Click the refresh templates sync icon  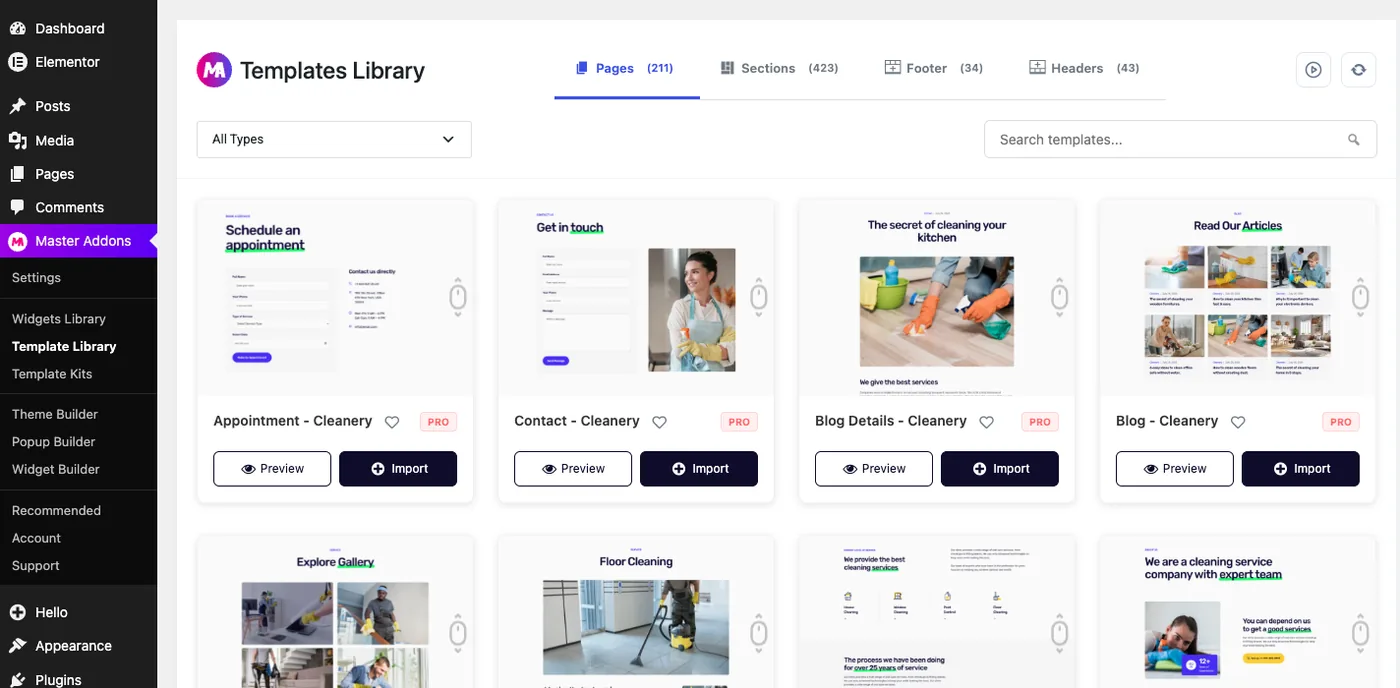1358,70
